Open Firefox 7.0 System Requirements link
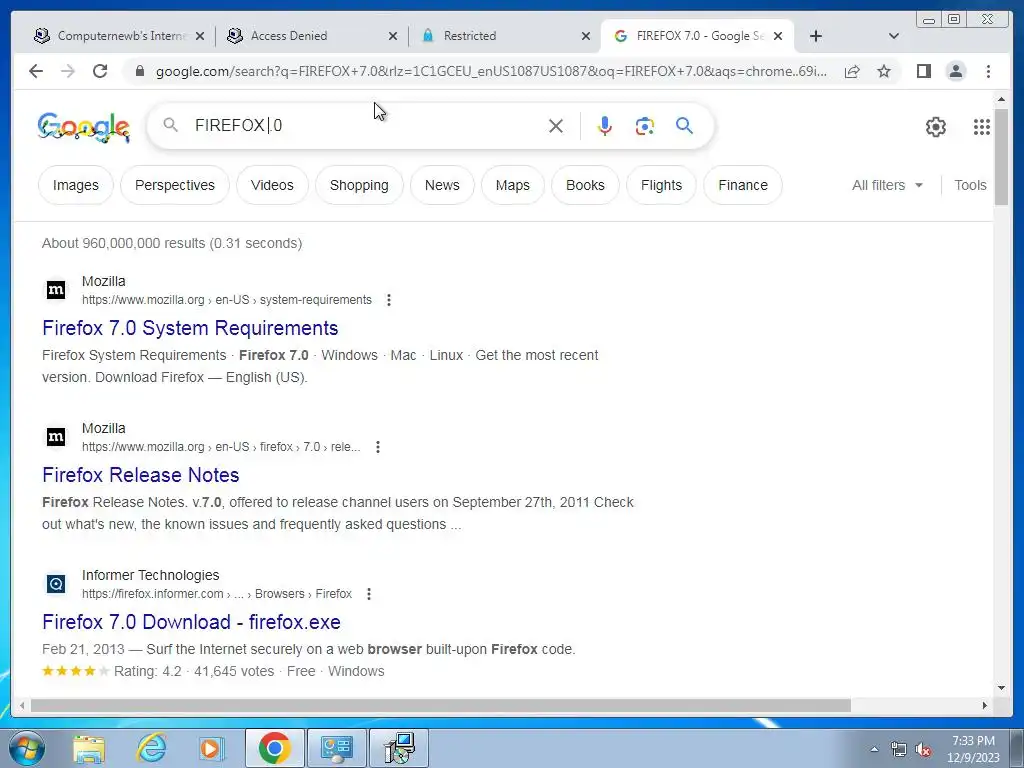1024x768 pixels. [x=190, y=328]
